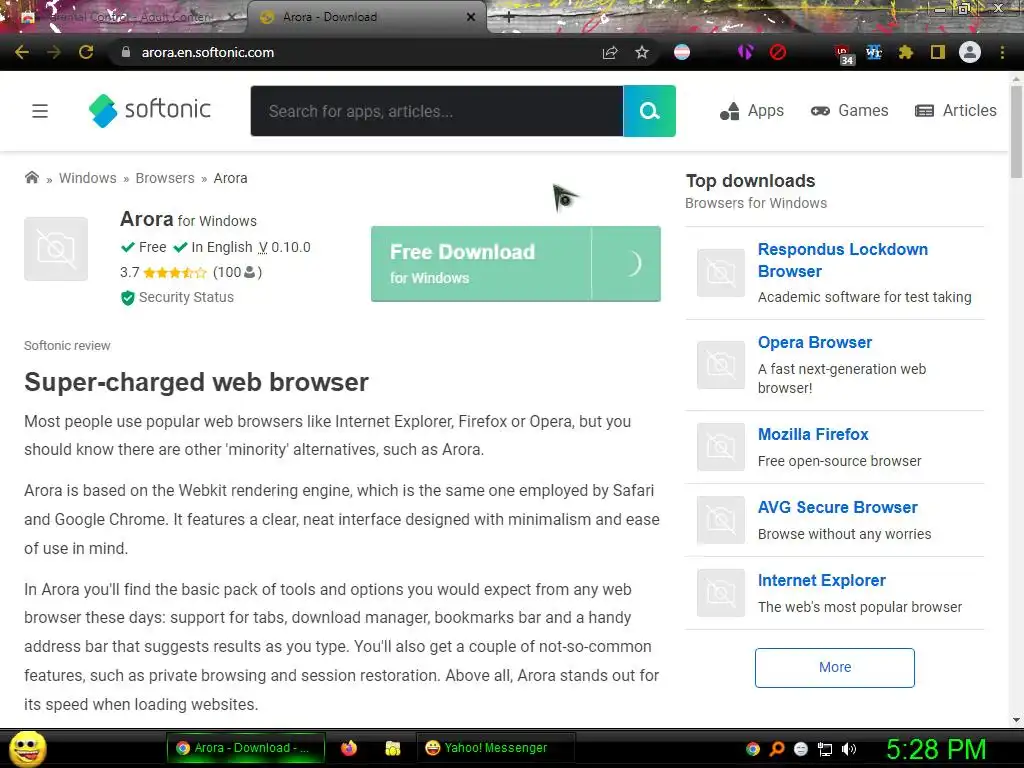Click the share page icon in address bar
The width and height of the screenshot is (1024, 768).
coord(610,52)
